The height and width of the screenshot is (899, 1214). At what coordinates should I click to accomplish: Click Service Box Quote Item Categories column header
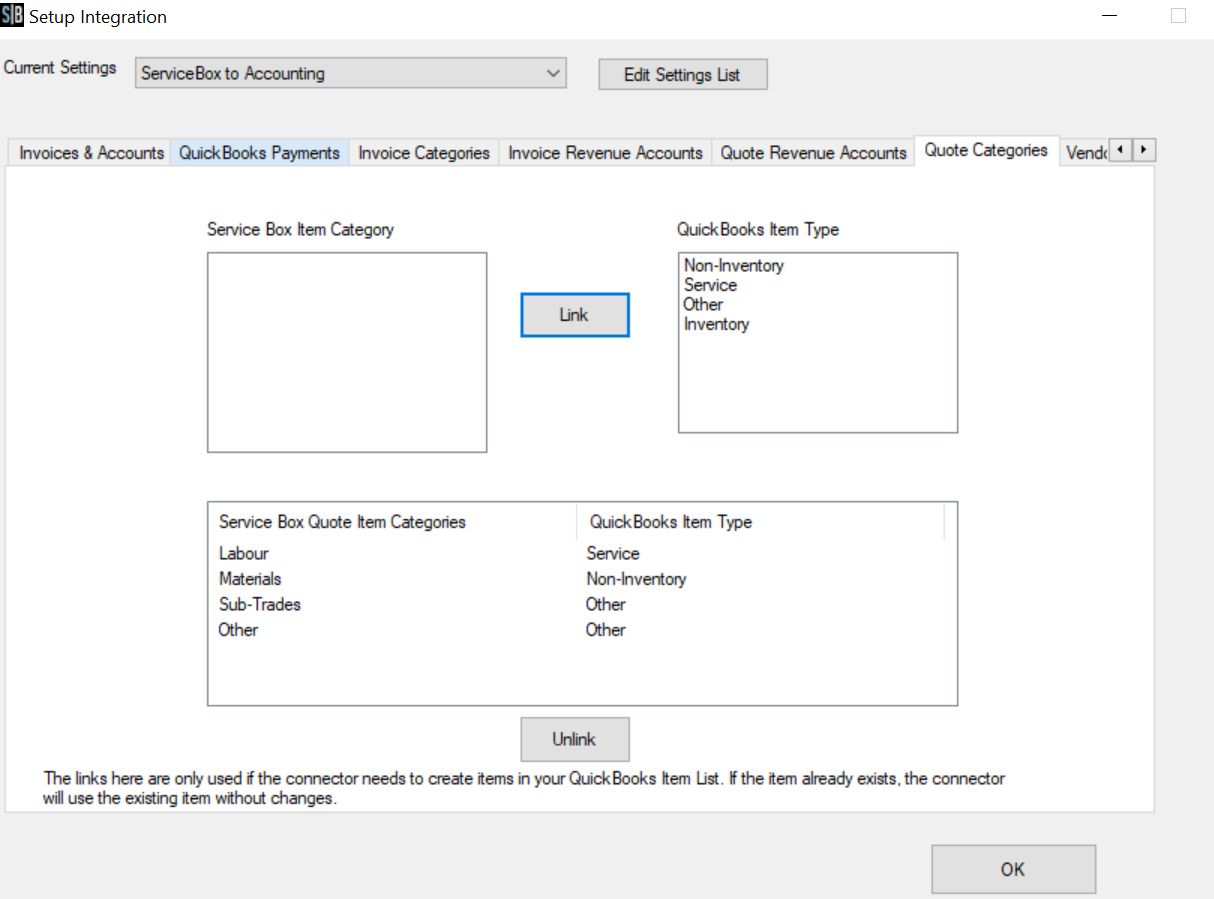tap(392, 522)
